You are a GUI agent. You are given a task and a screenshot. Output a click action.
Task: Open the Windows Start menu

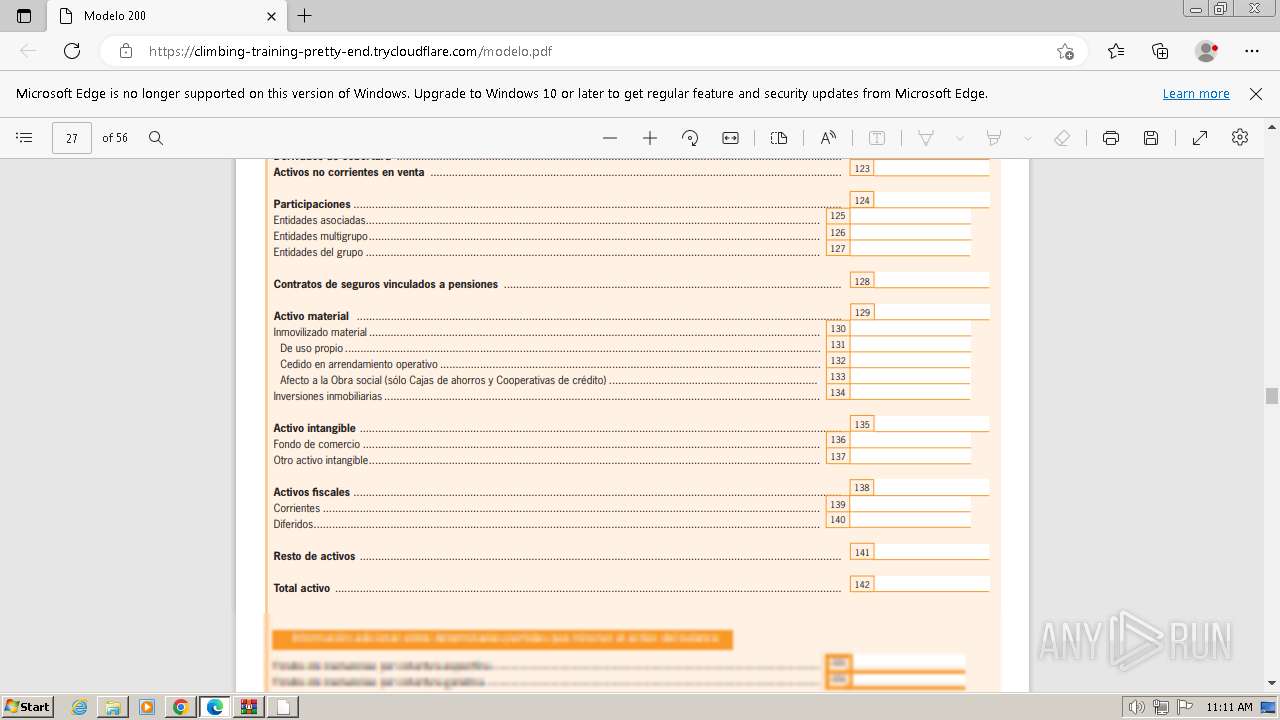coord(27,706)
